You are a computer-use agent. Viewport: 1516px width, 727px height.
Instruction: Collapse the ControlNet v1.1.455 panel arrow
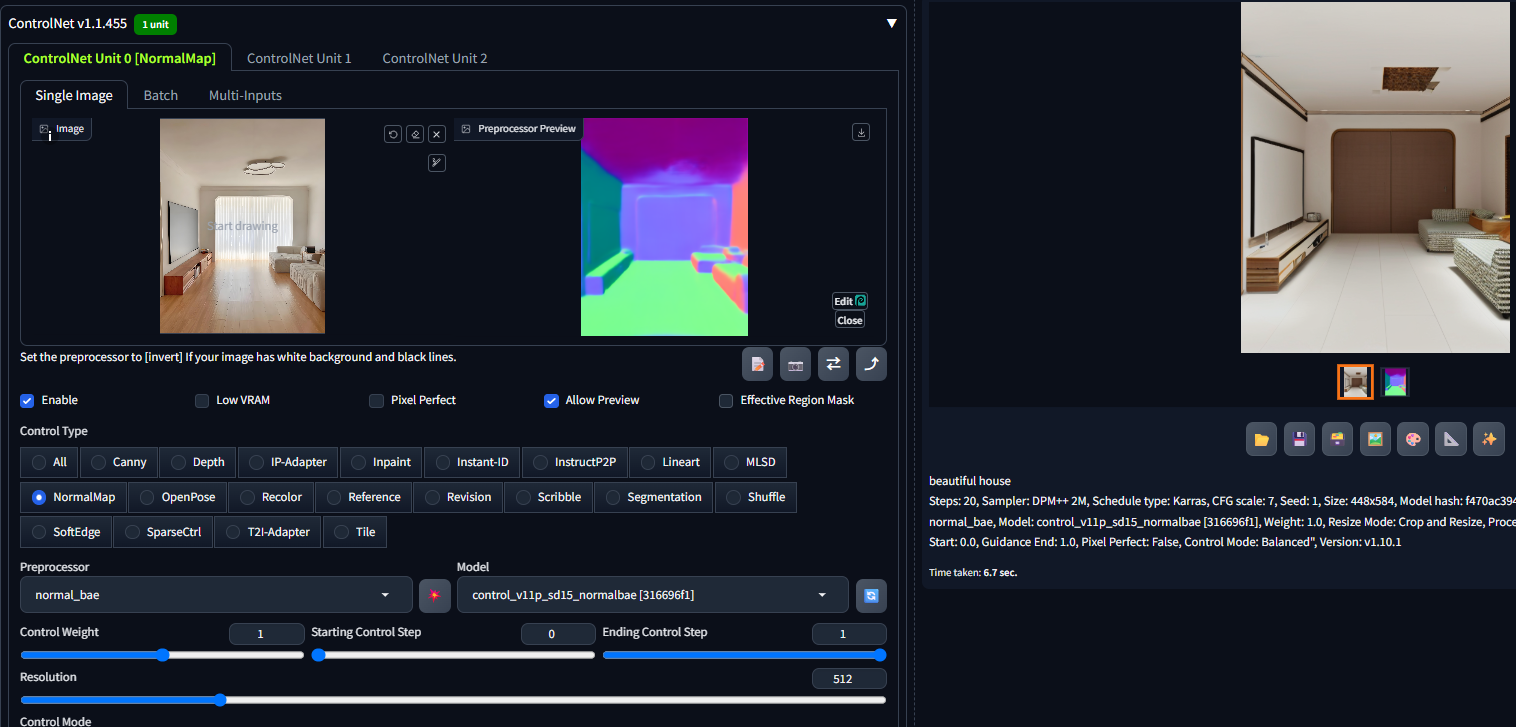tap(892, 23)
